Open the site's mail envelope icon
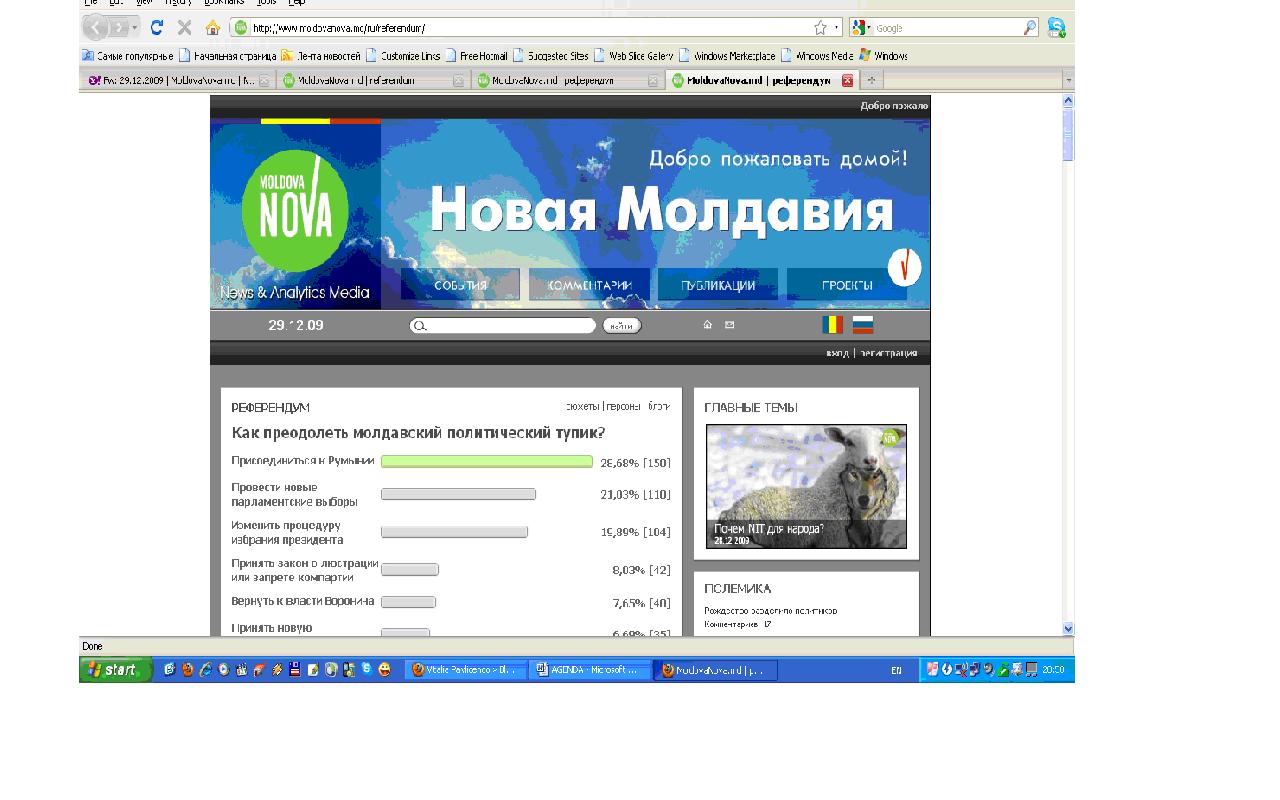Screen dimensions: 1280x800 click(x=729, y=325)
